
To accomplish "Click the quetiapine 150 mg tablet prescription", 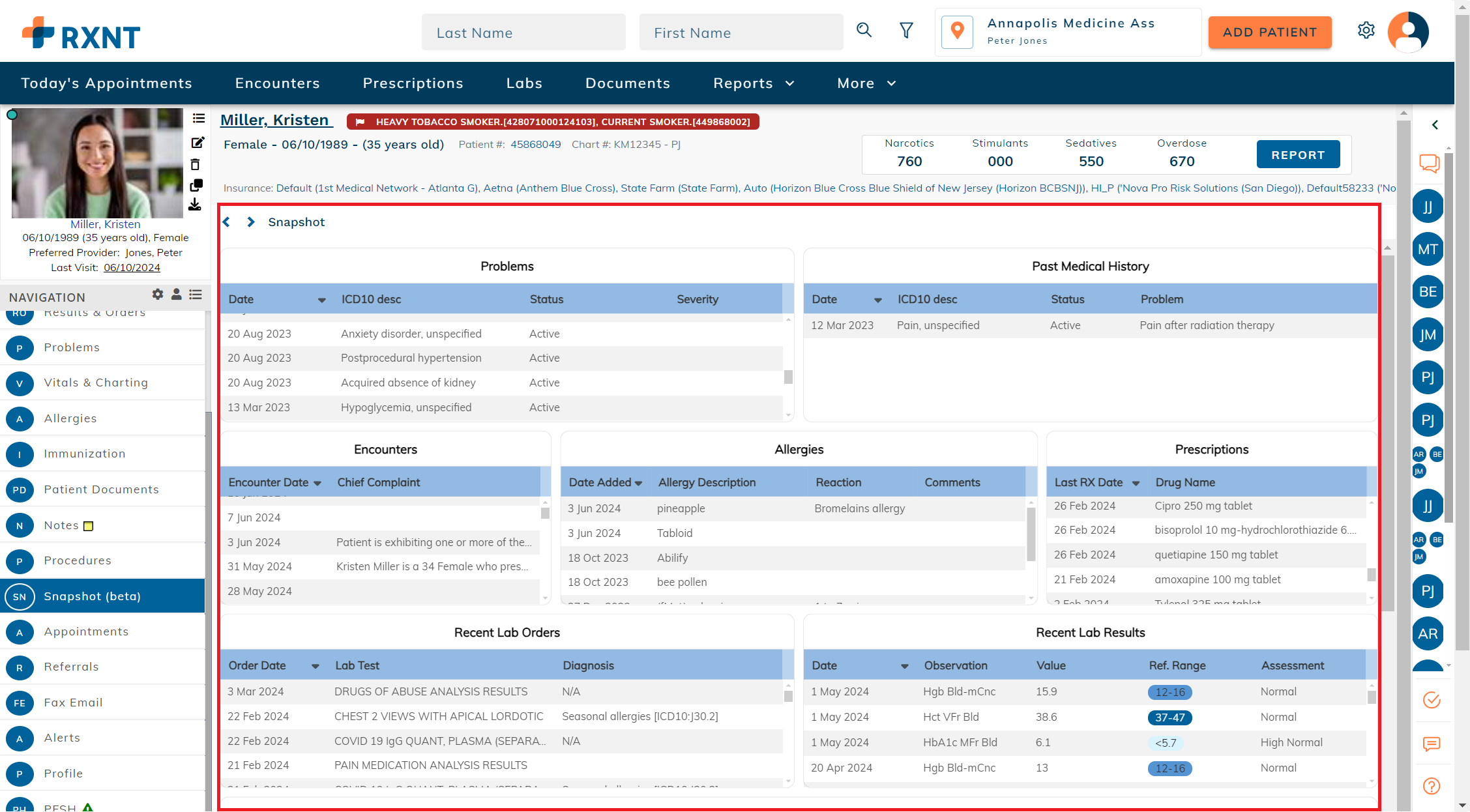I will tap(1206, 555).
